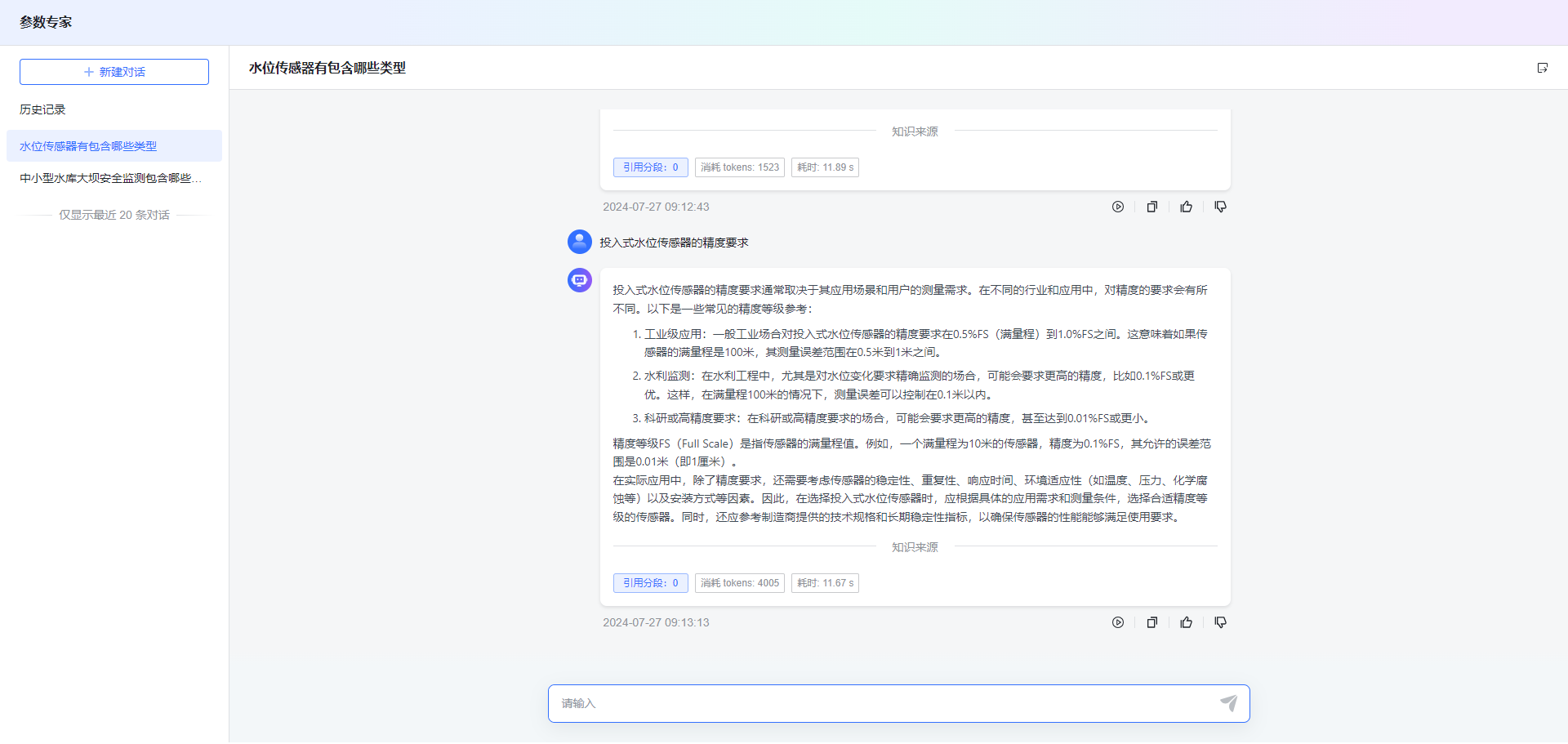Click 引用分段: 0 tag above 09:13:13
This screenshot has height=744, width=1568.
click(651, 583)
